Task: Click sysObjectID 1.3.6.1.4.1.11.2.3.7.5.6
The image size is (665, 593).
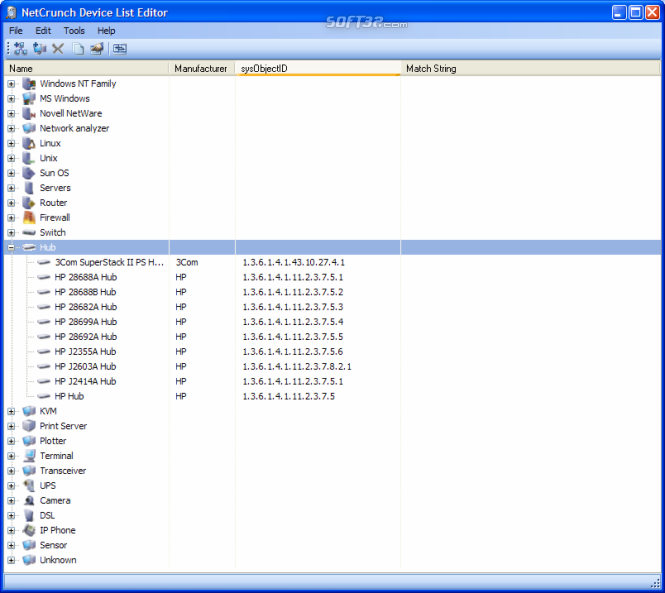Action: [293, 351]
